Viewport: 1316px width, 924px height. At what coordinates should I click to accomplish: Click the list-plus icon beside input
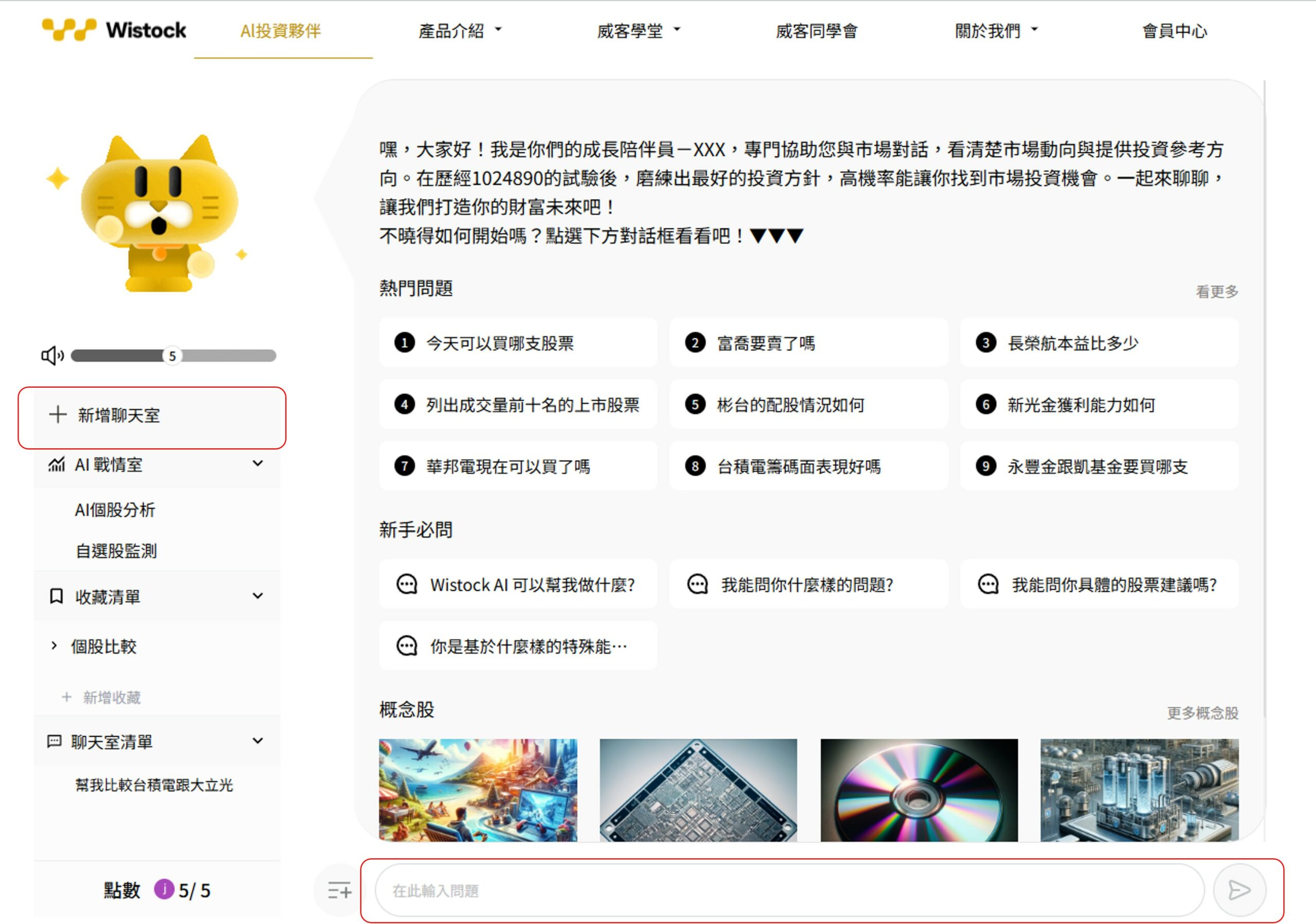click(x=339, y=890)
